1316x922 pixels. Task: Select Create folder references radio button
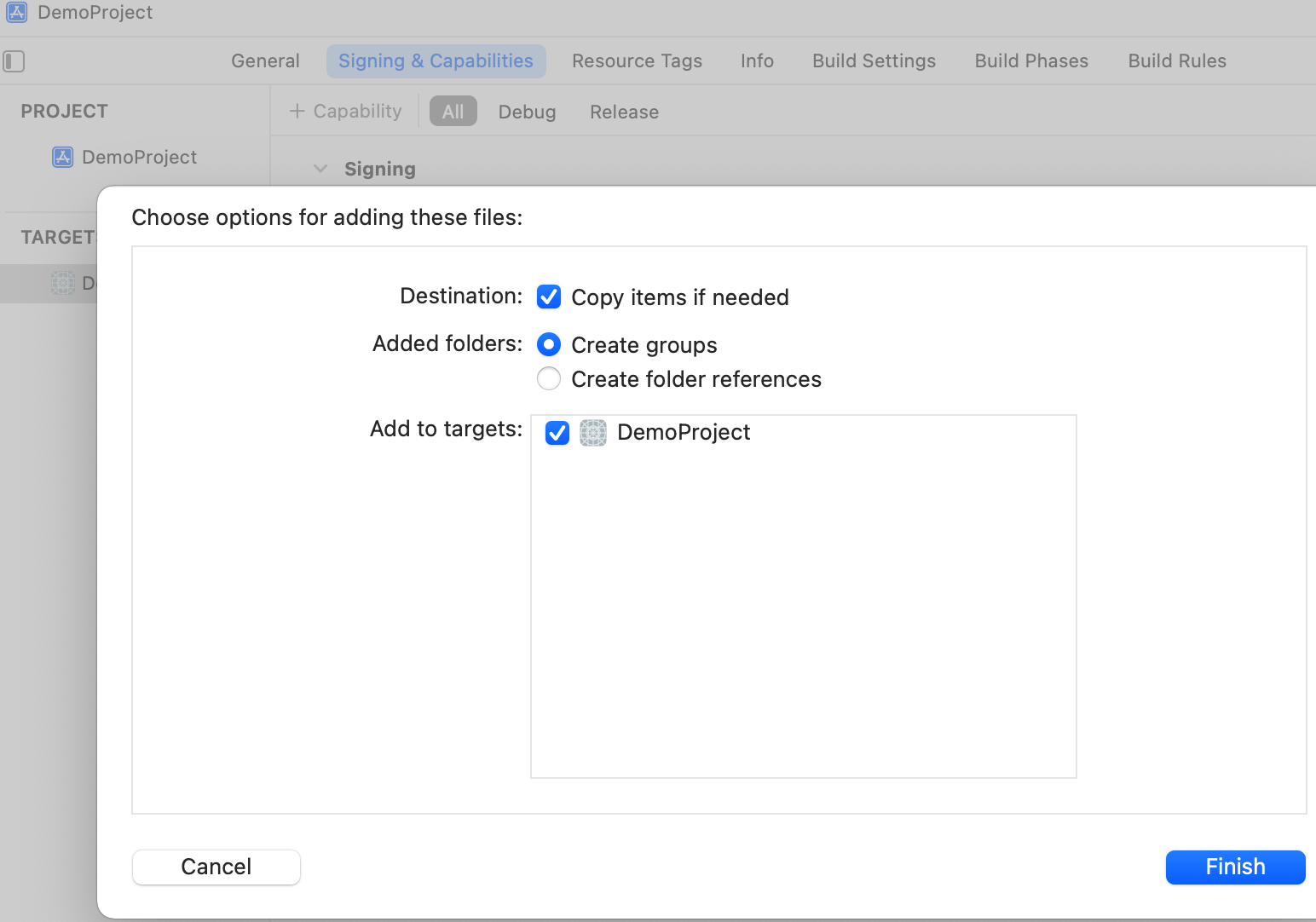tap(549, 378)
